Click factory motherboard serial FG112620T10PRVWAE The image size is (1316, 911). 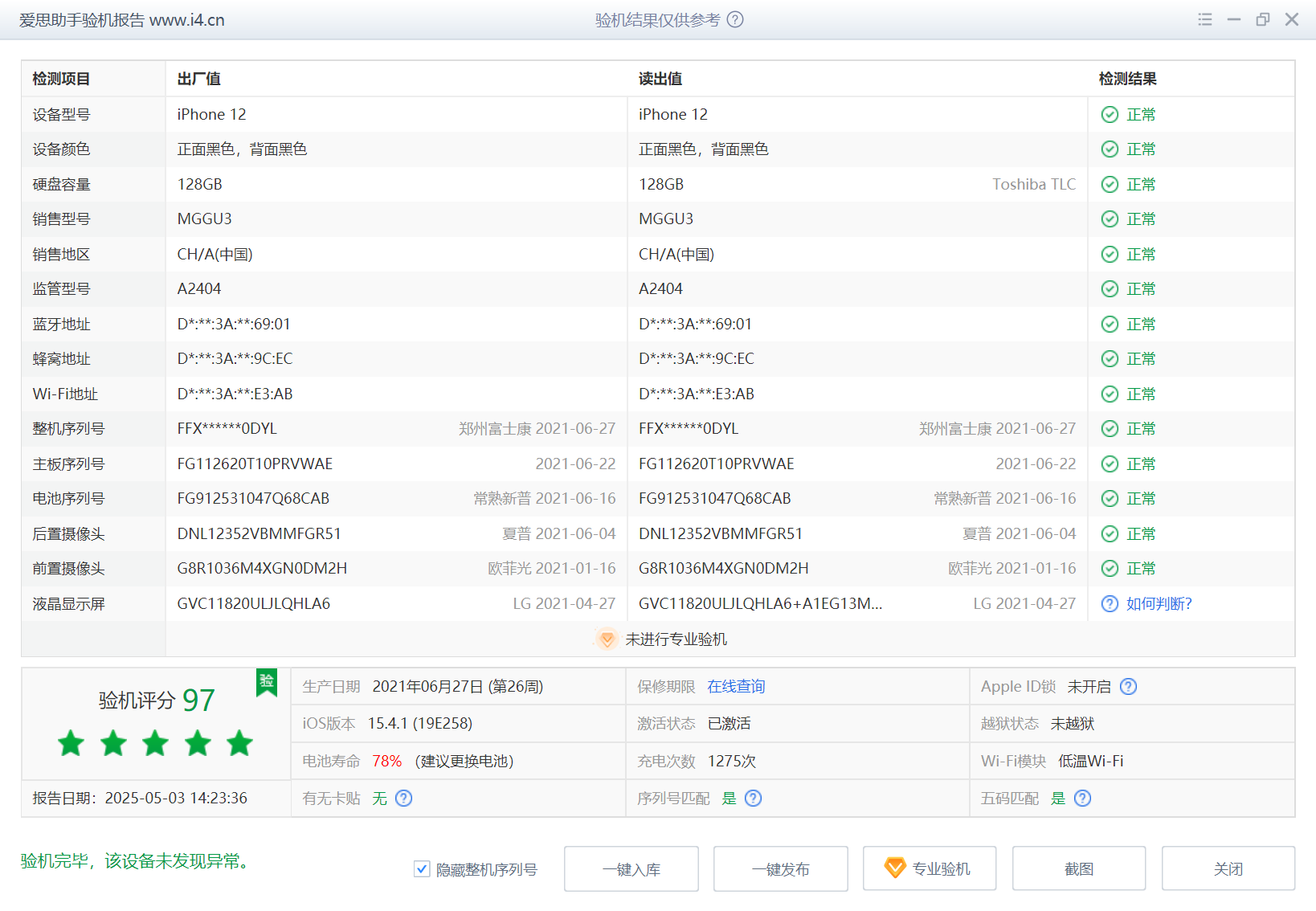(x=255, y=464)
